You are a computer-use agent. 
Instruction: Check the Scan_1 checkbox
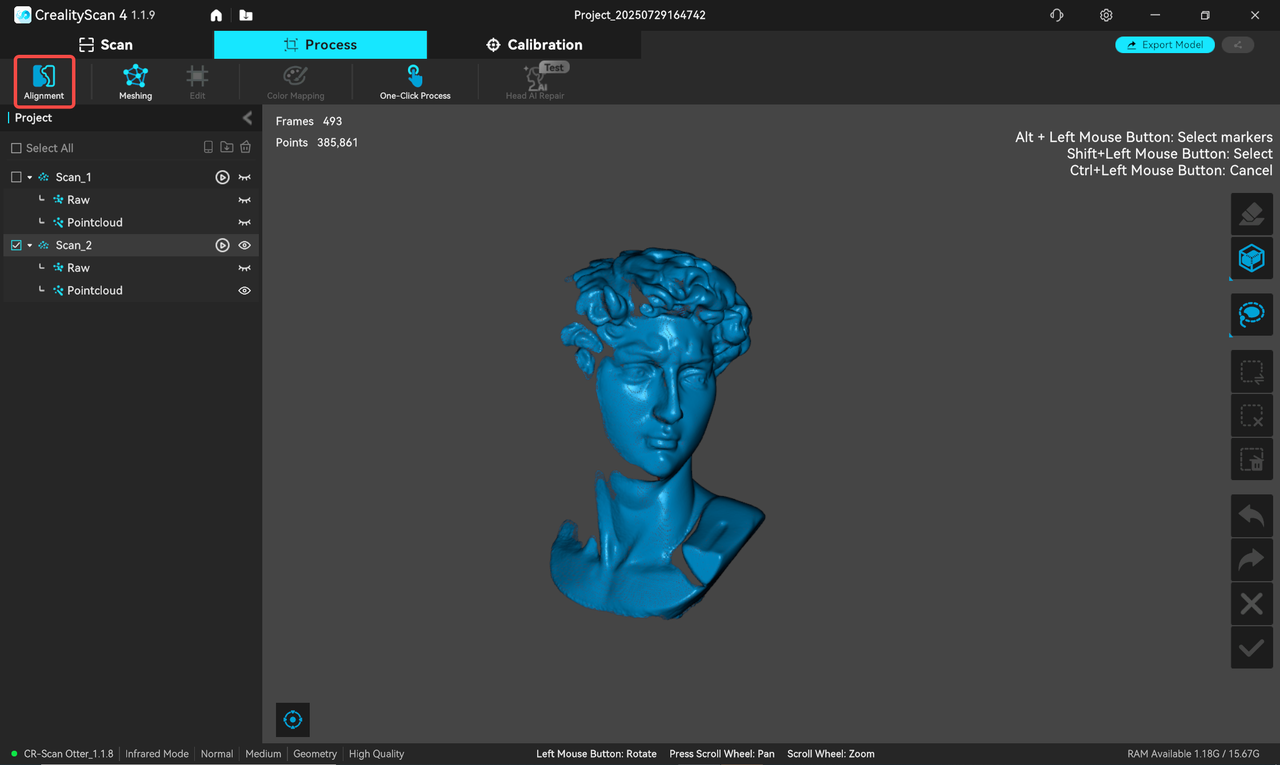[x=16, y=177]
